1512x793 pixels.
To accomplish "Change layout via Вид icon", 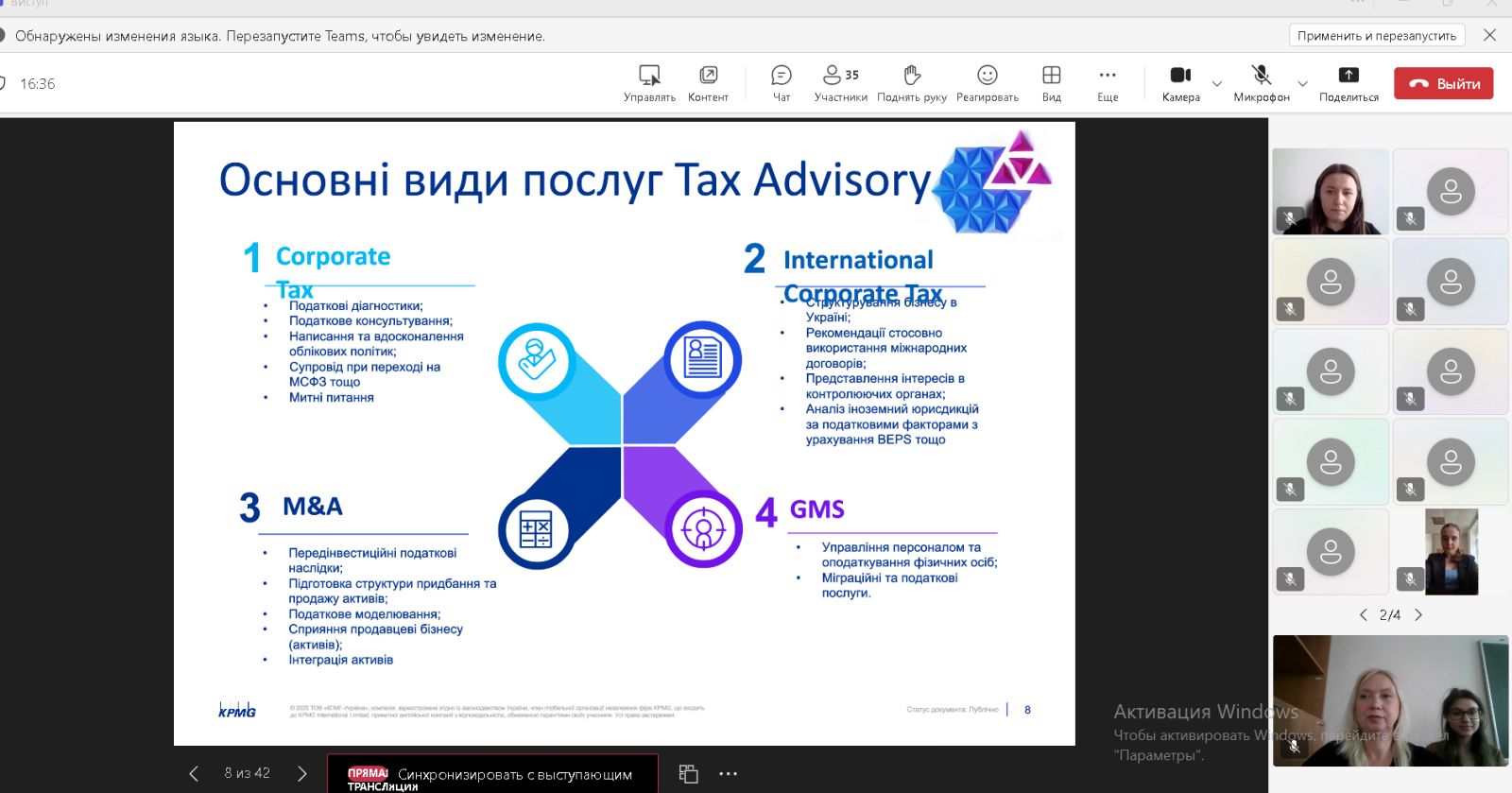I will (1051, 82).
